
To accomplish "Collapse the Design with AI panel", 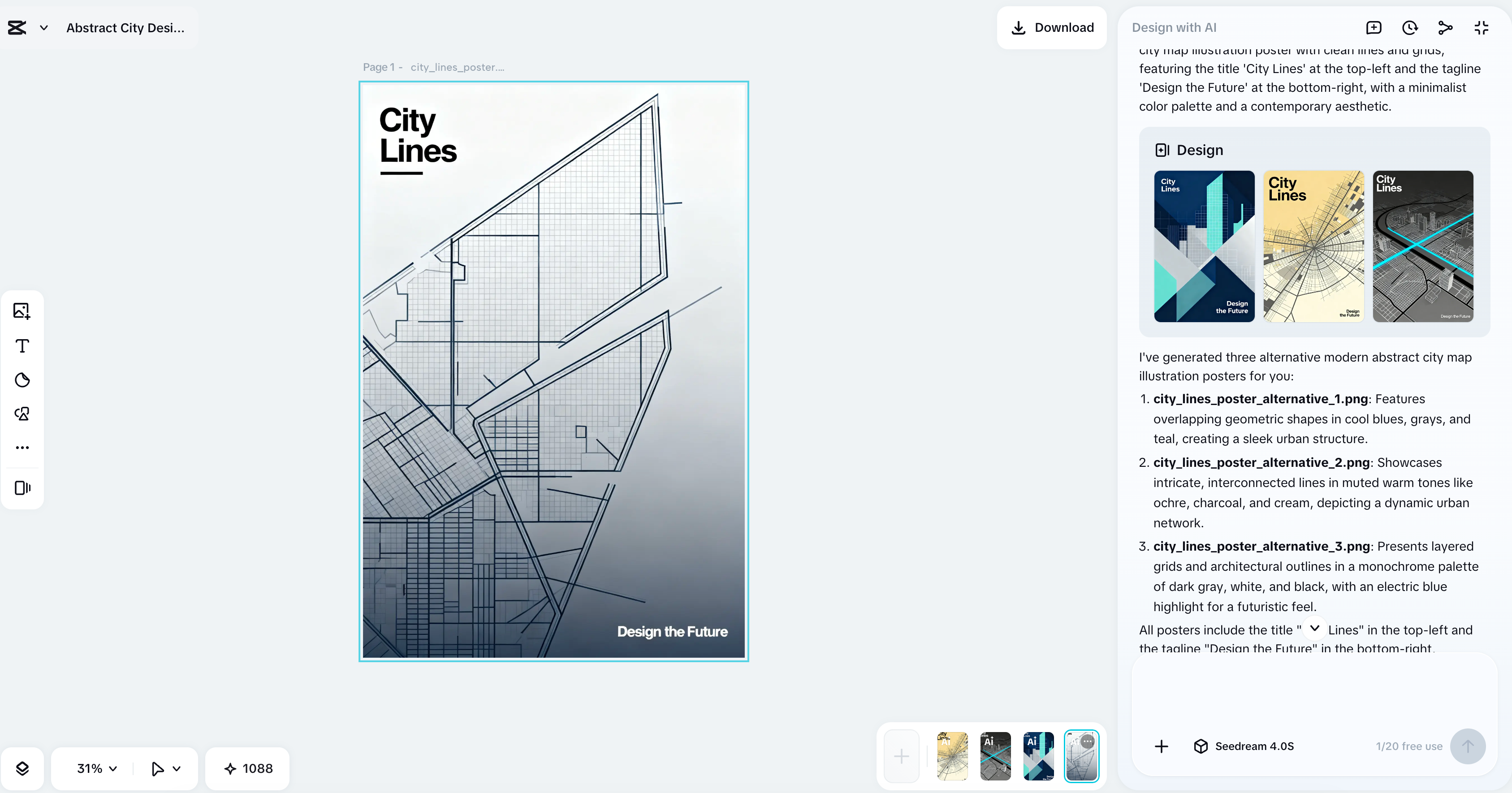I will pyautogui.click(x=1481, y=27).
